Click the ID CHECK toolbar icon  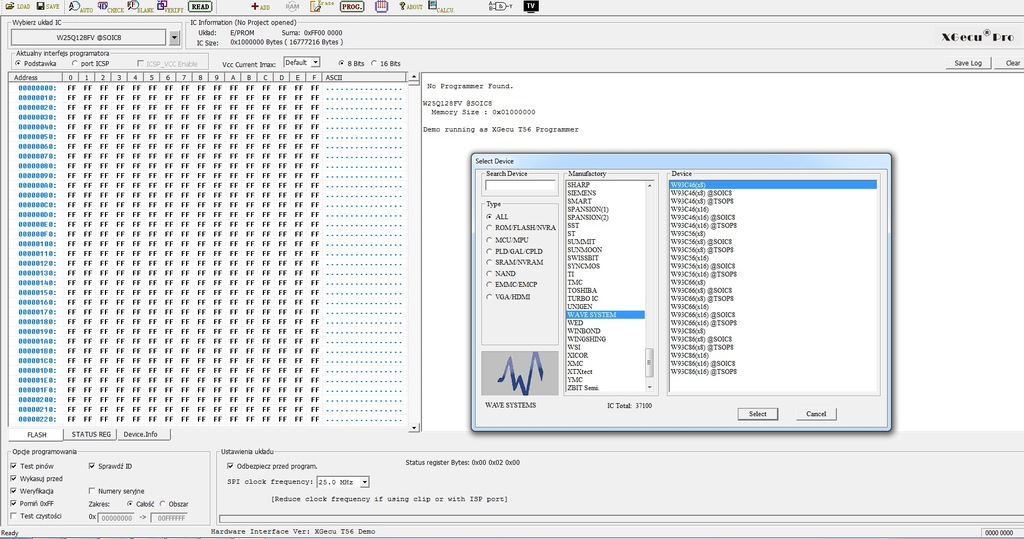[106, 6]
